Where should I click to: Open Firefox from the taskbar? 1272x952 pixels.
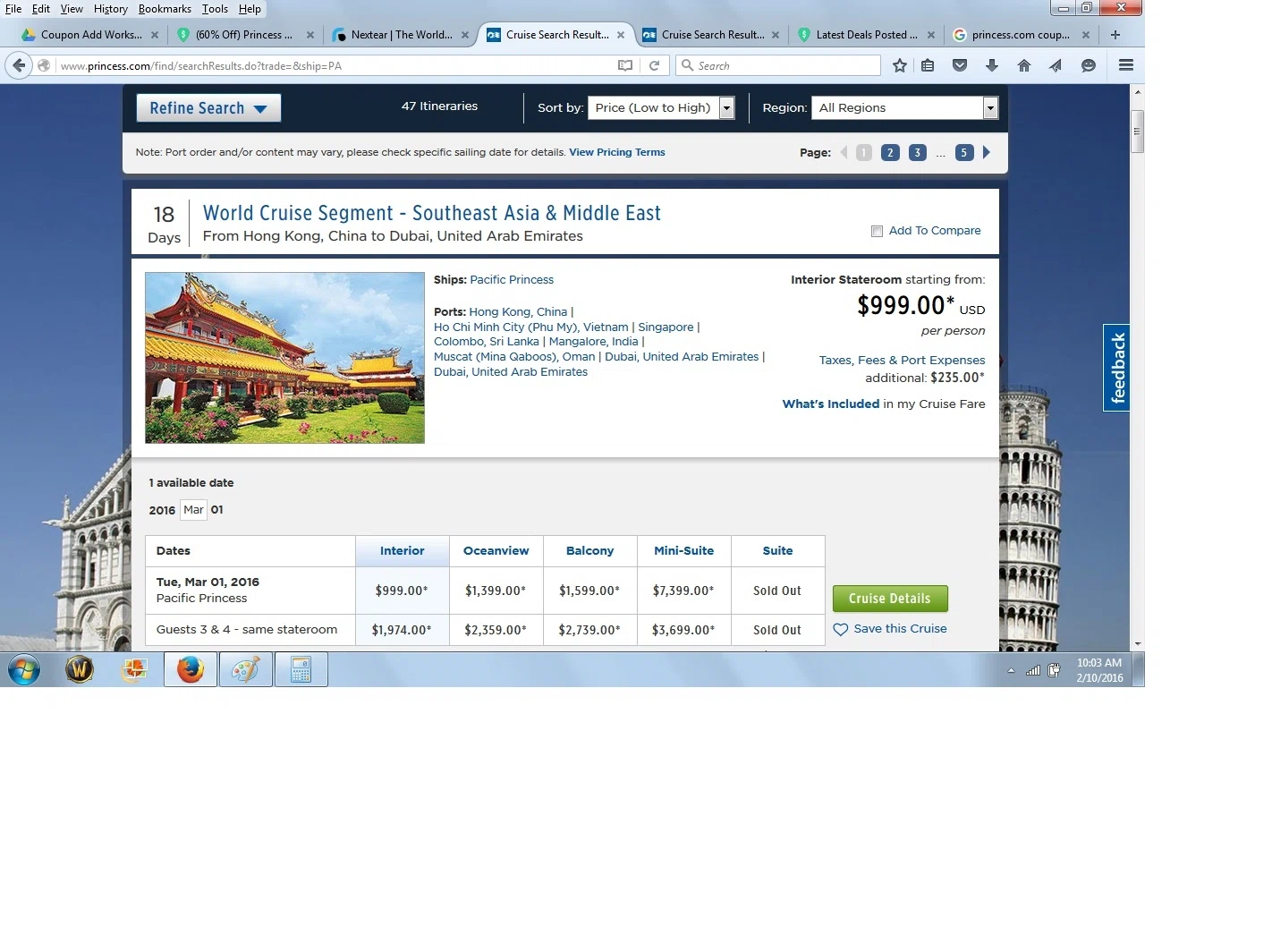coord(190,669)
